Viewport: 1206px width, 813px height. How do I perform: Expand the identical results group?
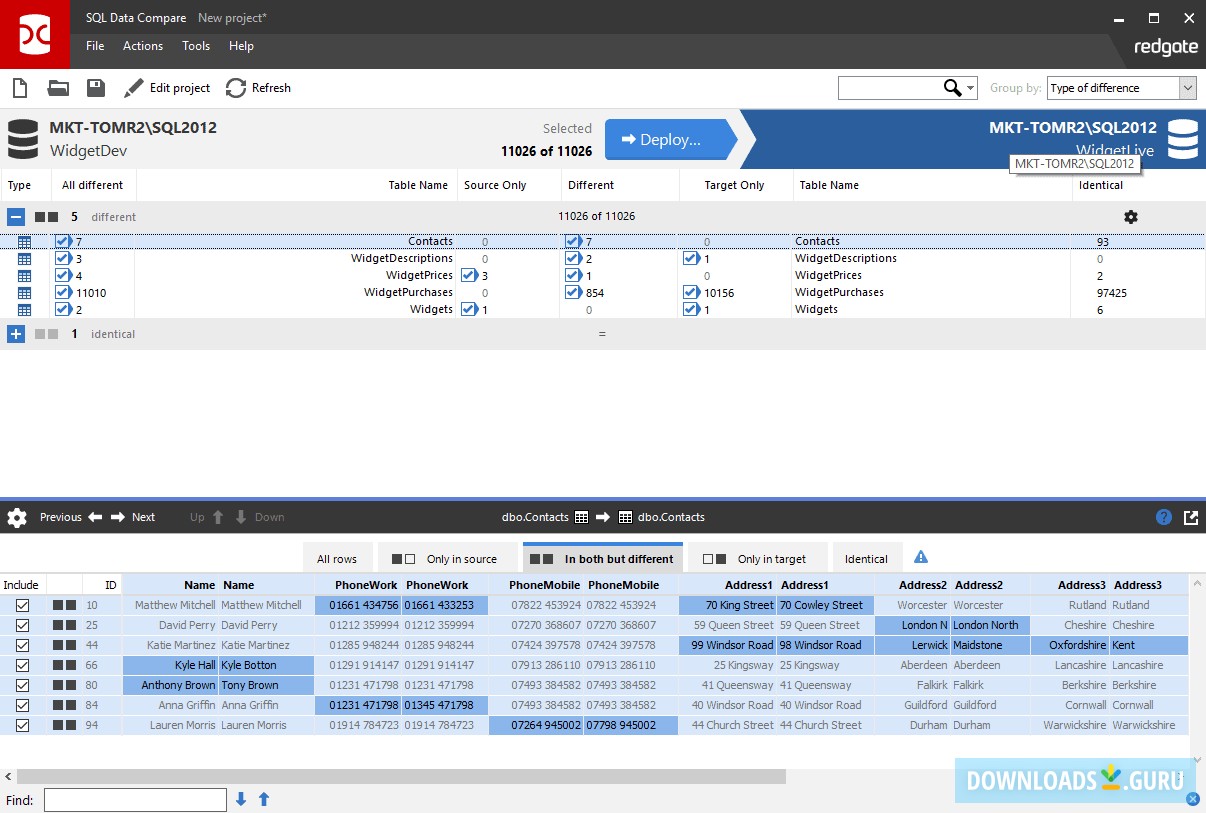[16, 333]
